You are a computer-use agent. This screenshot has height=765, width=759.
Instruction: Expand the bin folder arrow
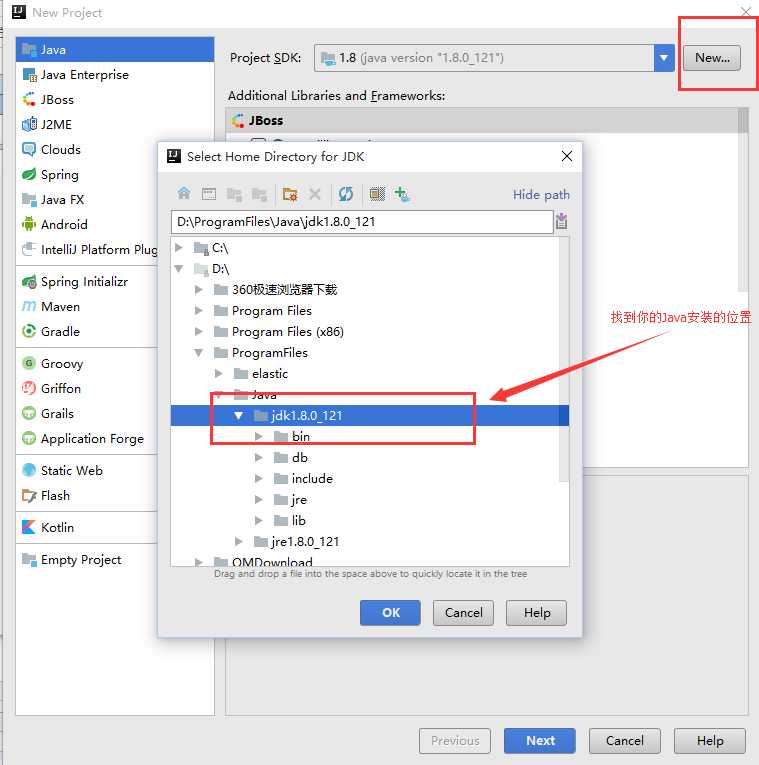coord(259,437)
